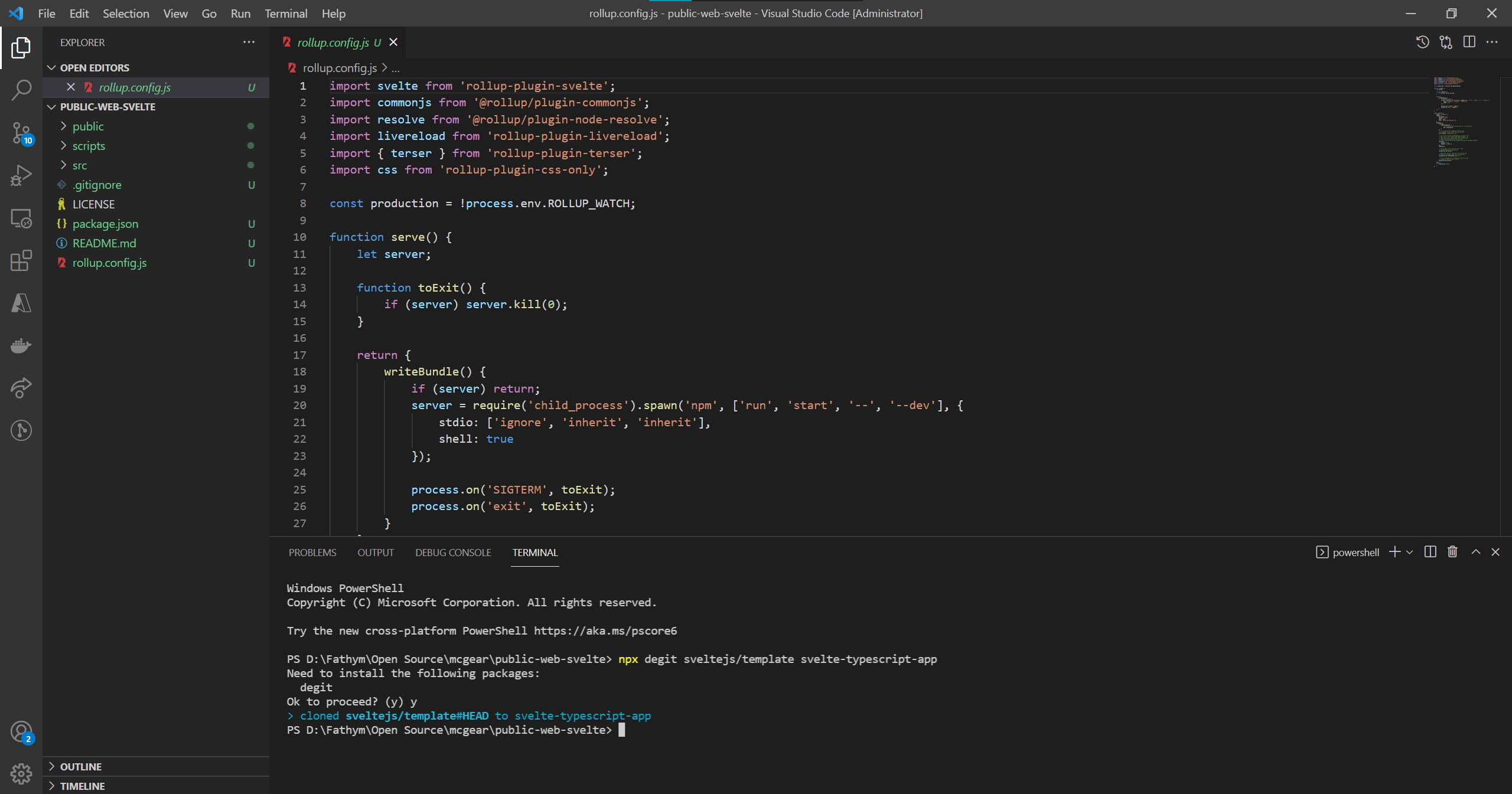Viewport: 1512px width, 794px height.
Task: Click the https://aka.ms/pscore6 link in terminal
Action: coord(605,631)
